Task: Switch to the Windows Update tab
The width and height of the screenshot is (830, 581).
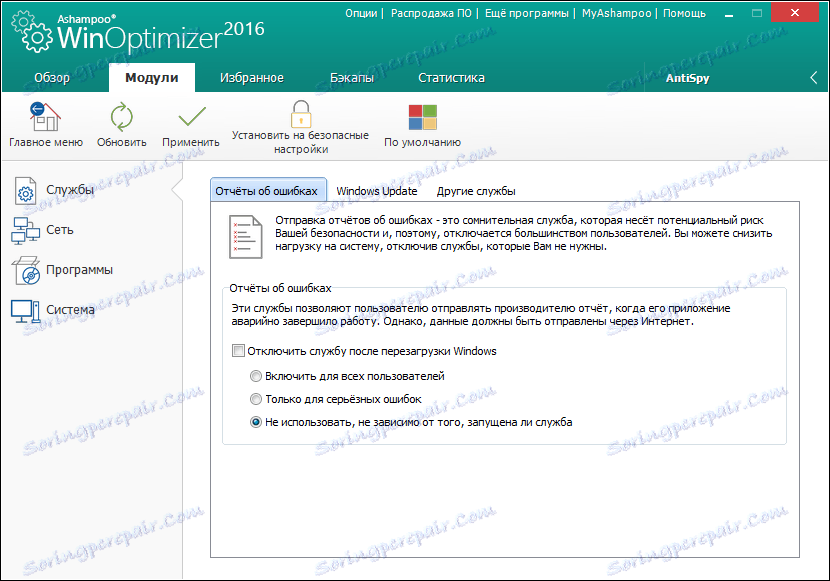Action: coord(377,189)
